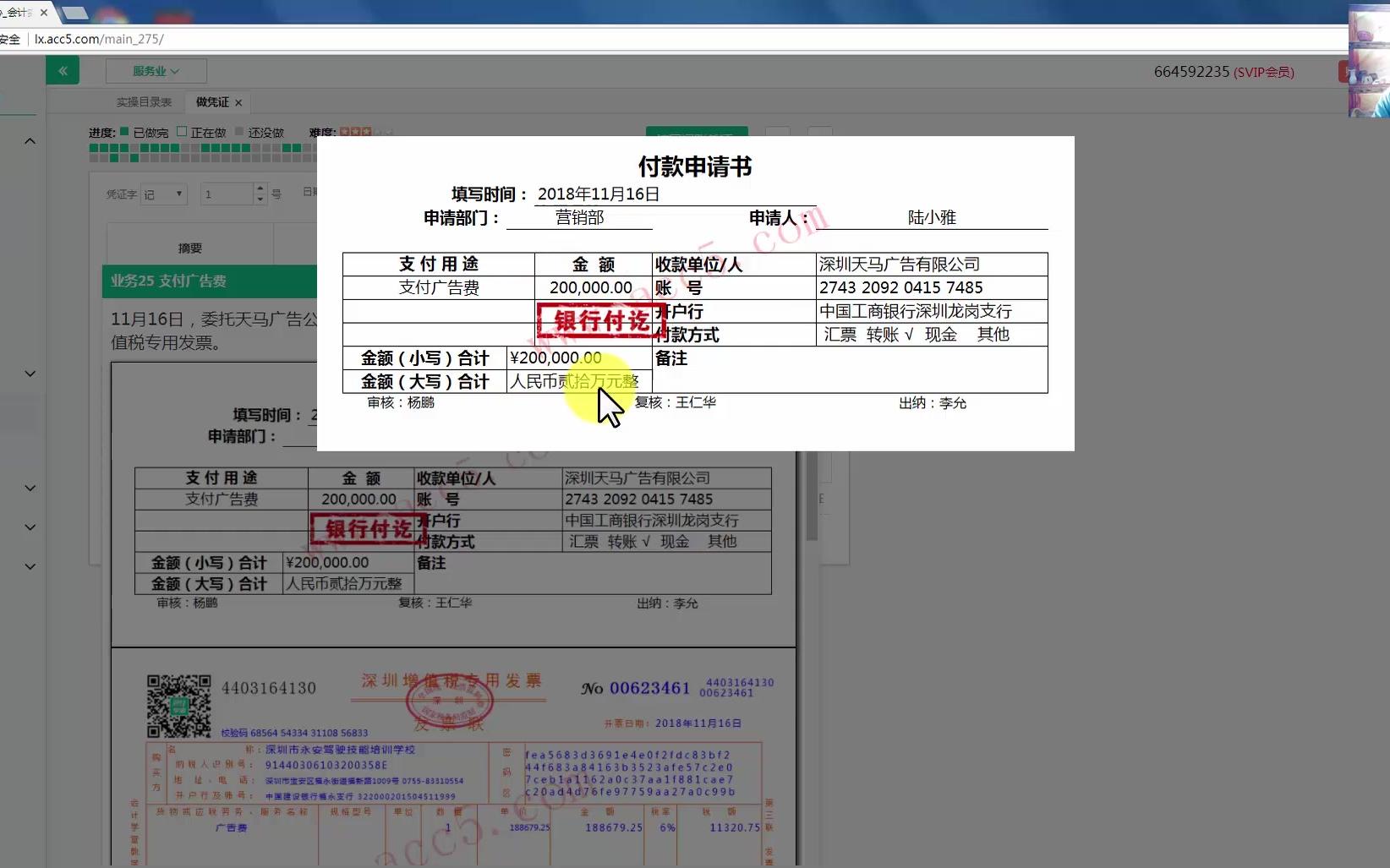Collapse the left sidebar with the « icon
This screenshot has height=868, width=1390.
point(63,70)
